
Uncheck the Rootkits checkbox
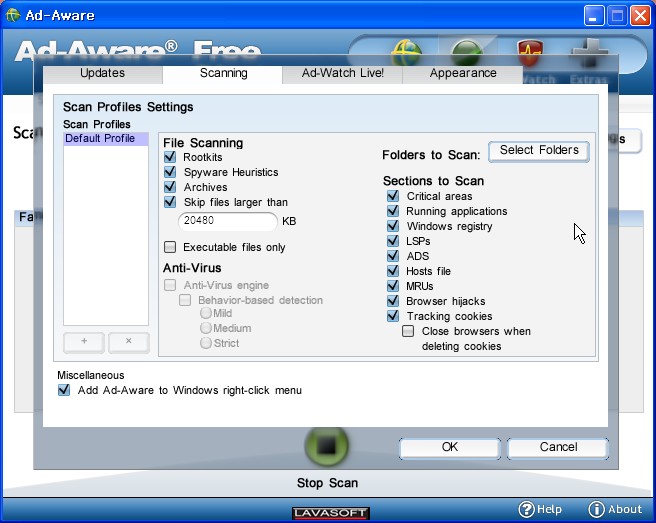pos(170,157)
